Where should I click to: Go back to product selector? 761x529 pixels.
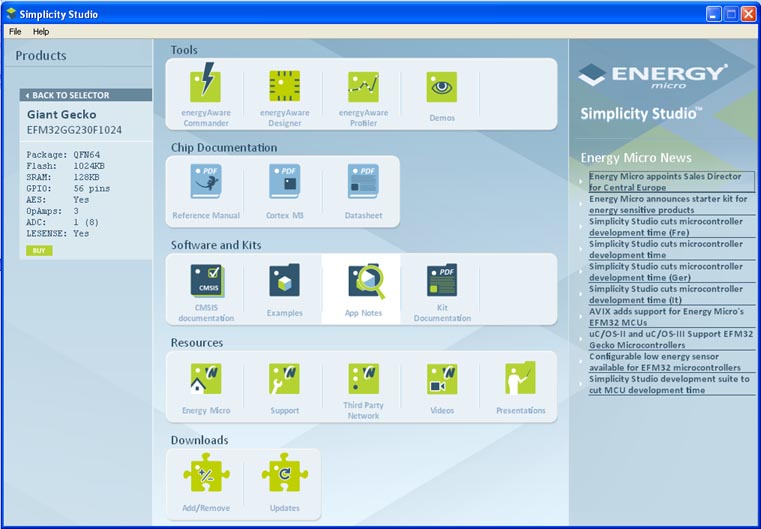point(85,95)
